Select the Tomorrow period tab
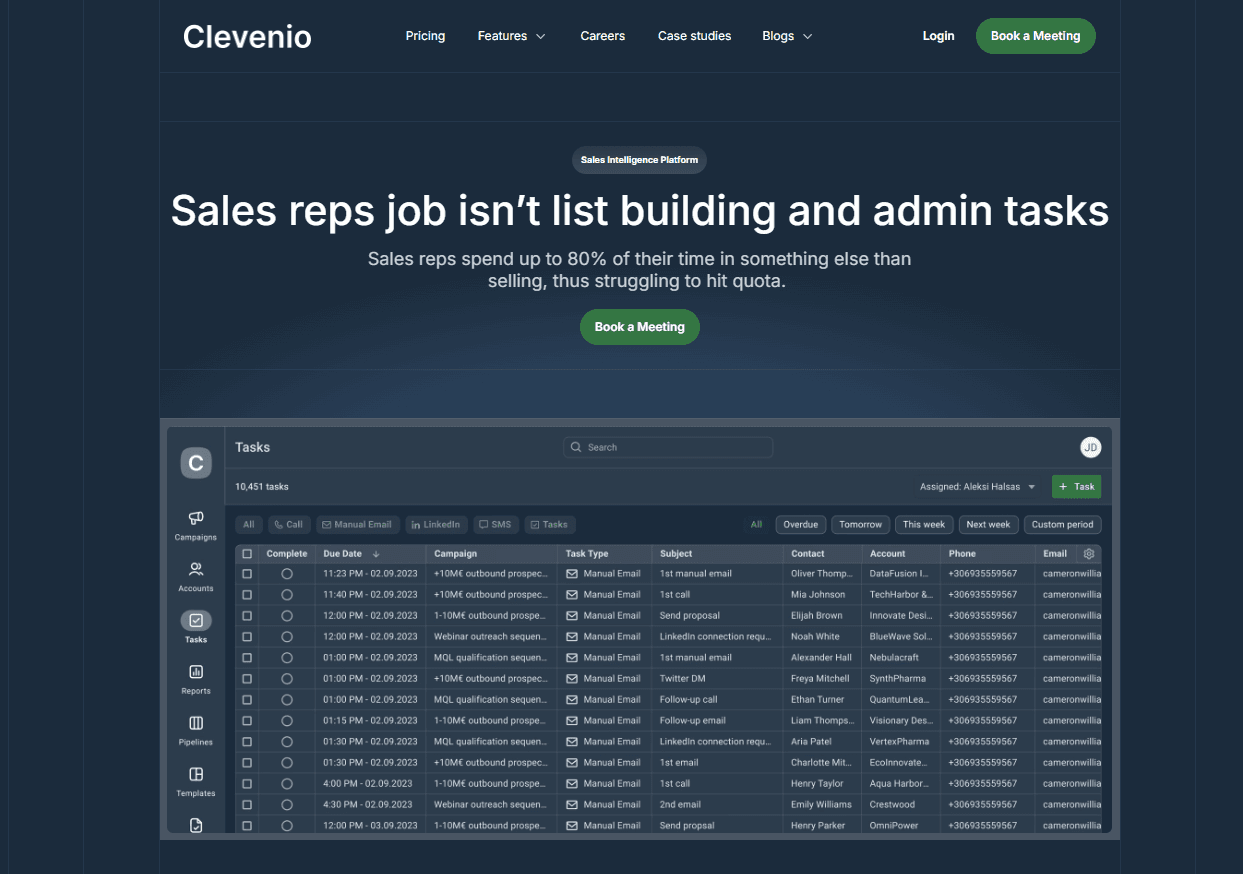 (861, 524)
